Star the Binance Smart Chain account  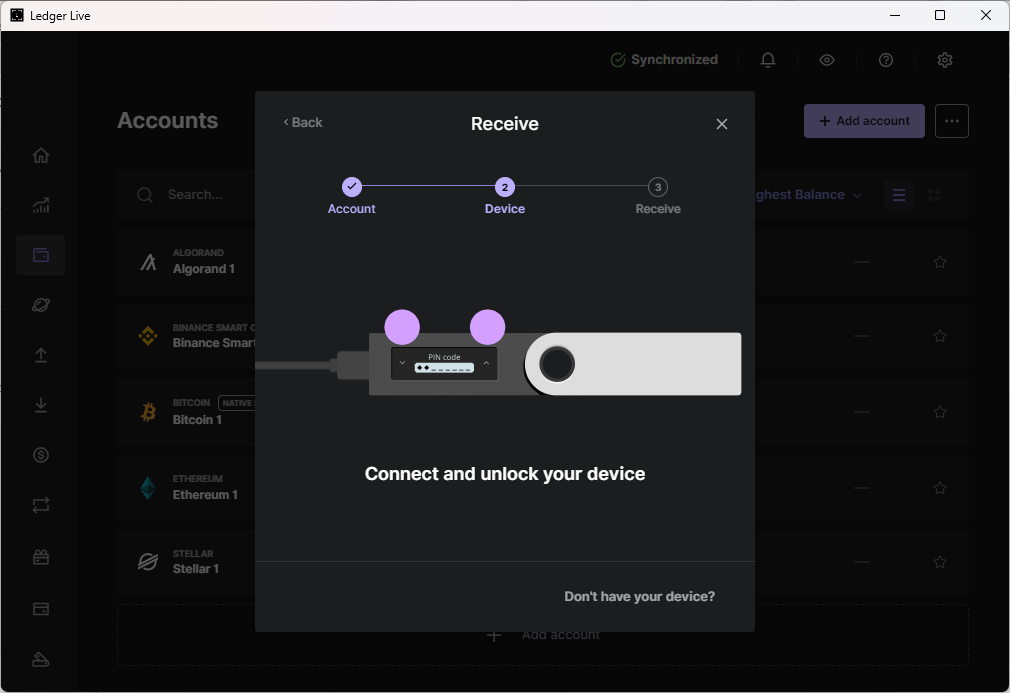(940, 336)
